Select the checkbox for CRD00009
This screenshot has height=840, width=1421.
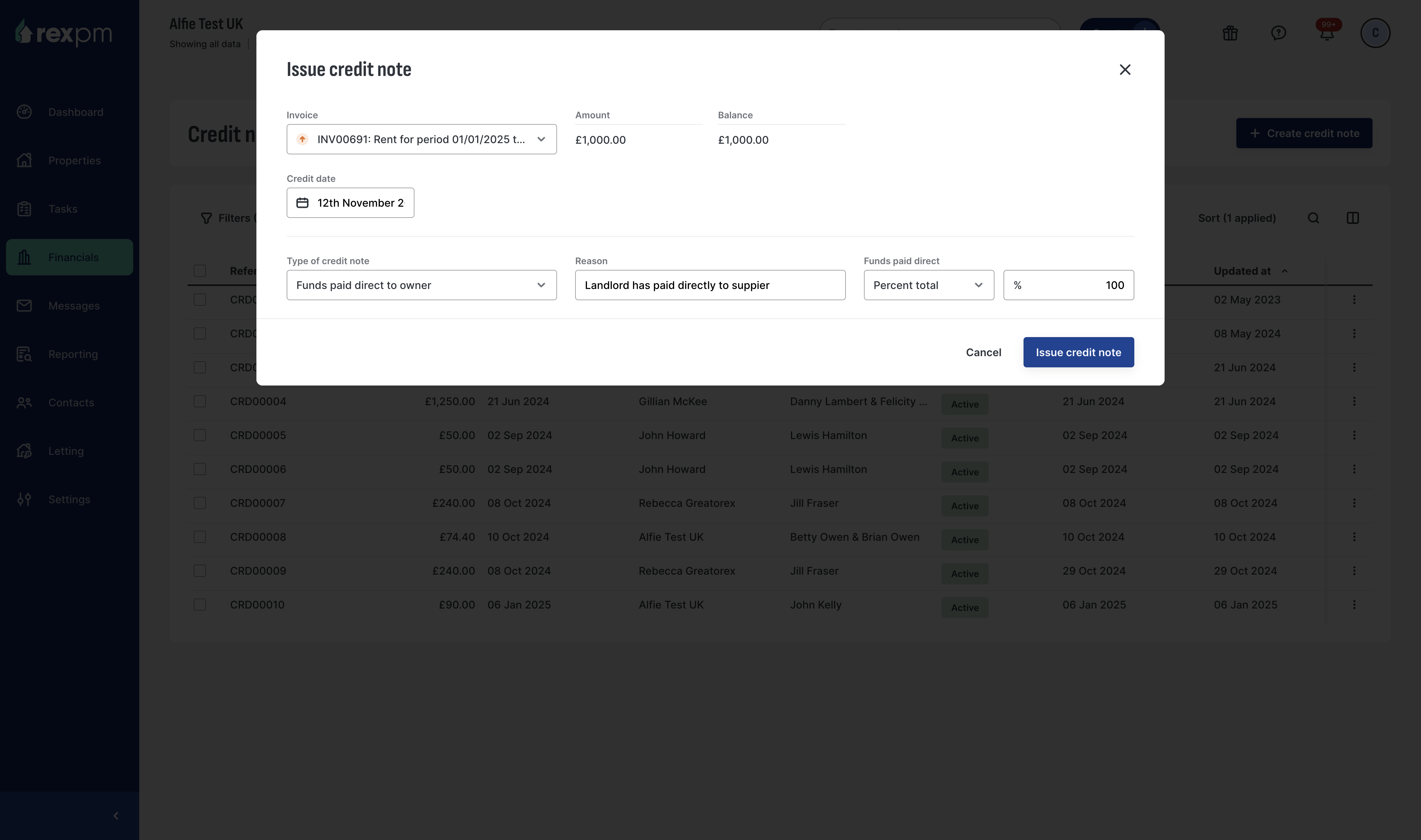tap(200, 571)
